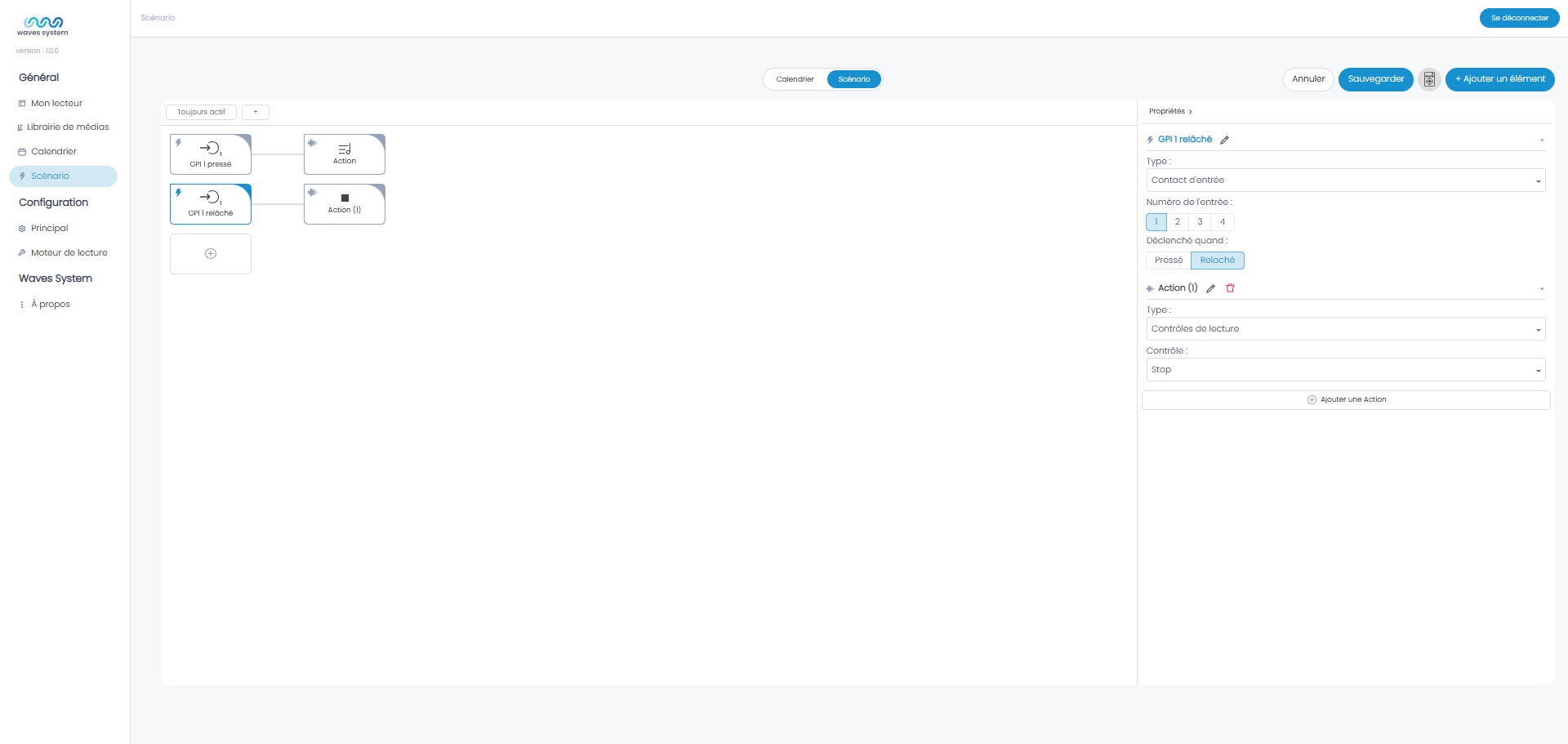Click the red trash icon beside Action (1)
This screenshot has width=1568, height=744.
[x=1230, y=288]
